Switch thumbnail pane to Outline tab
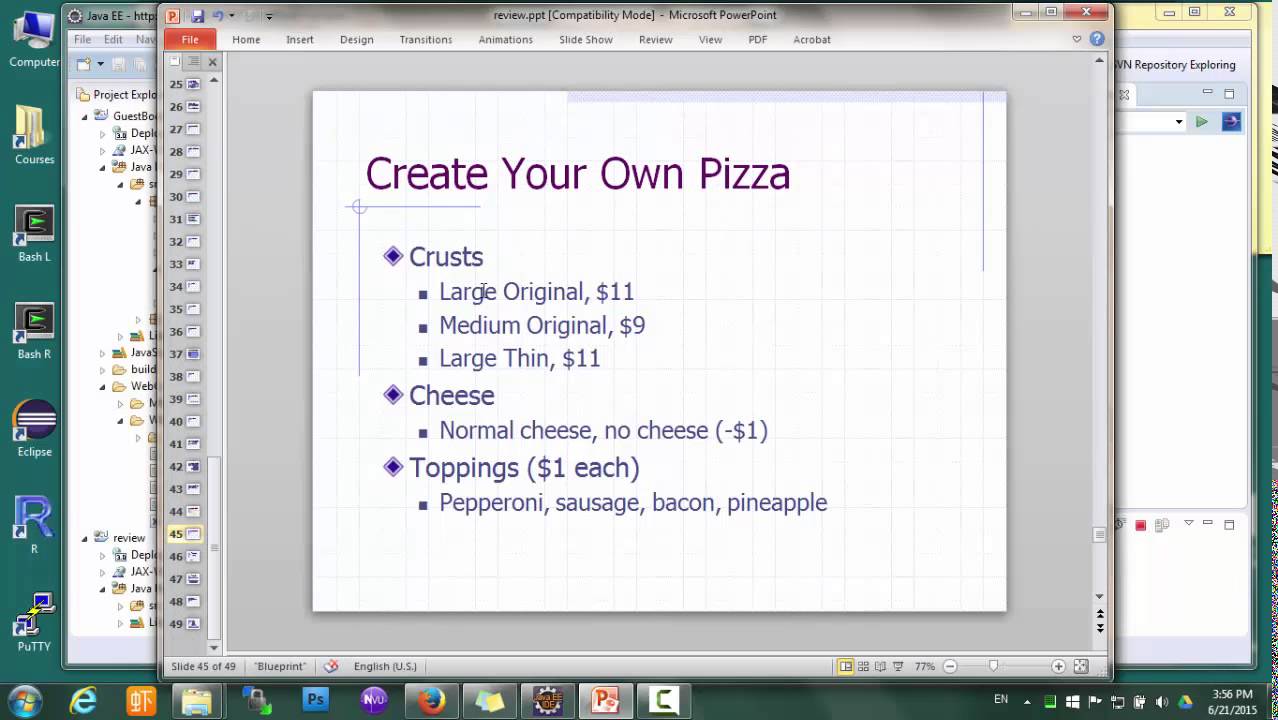This screenshot has height=720, width=1278. pos(193,62)
